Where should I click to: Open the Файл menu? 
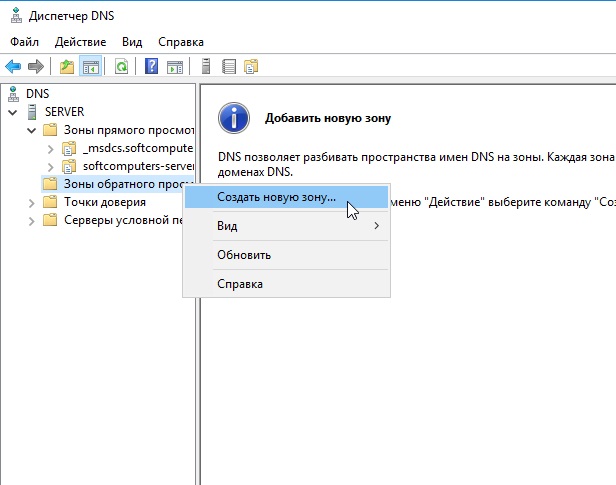(x=25, y=42)
